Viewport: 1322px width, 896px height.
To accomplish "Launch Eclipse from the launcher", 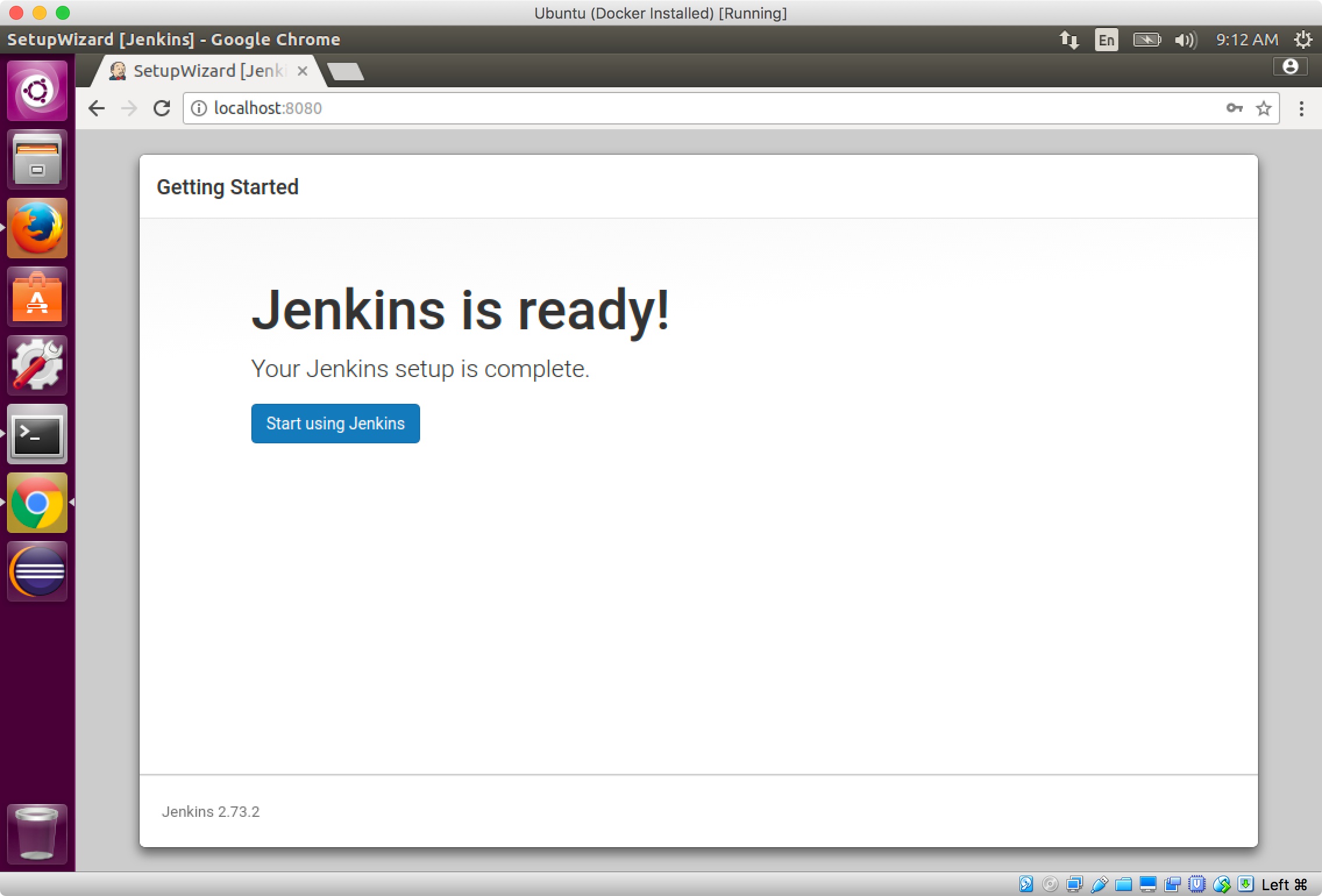I will coord(37,571).
